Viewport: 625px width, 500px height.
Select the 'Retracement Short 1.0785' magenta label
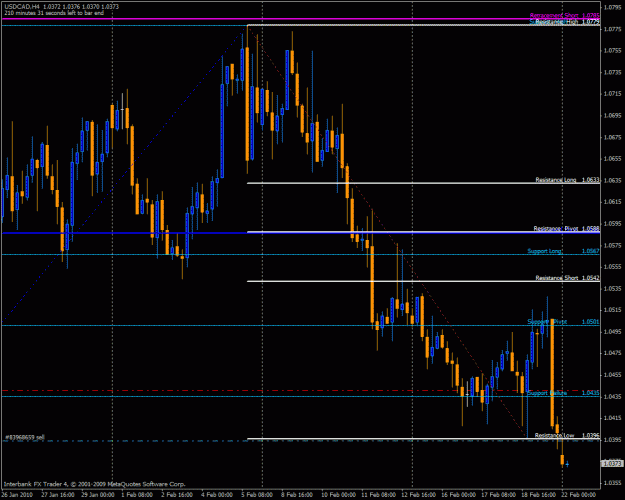[564, 16]
